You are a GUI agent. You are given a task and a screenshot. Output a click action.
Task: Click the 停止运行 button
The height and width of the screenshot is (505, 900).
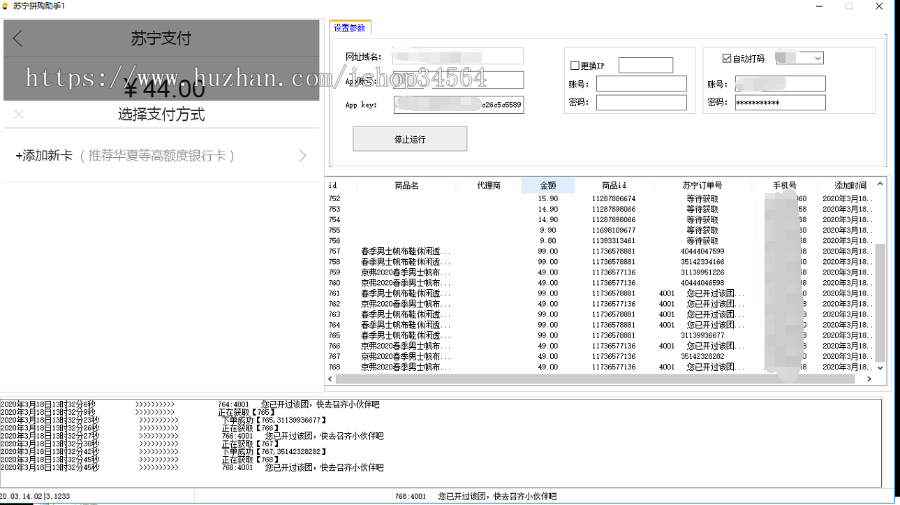pyautogui.click(x=410, y=139)
